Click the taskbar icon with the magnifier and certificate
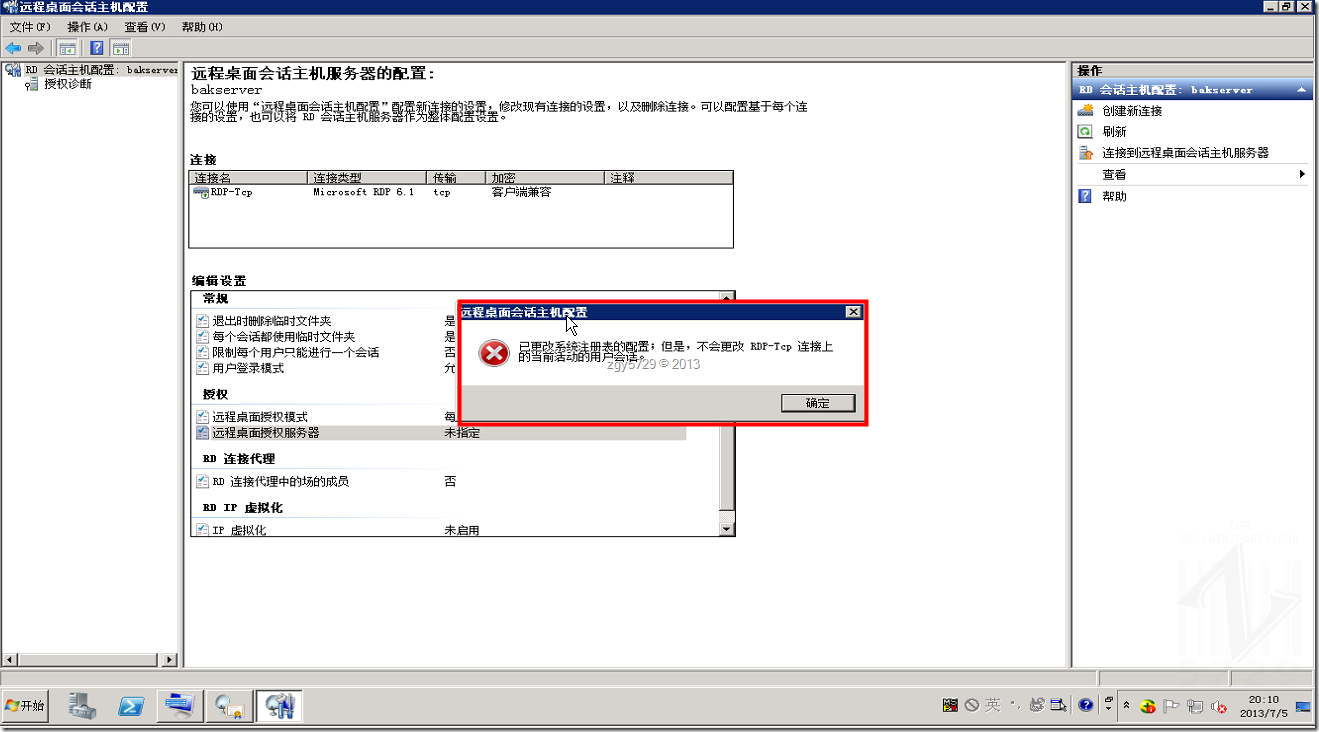 tap(229, 706)
